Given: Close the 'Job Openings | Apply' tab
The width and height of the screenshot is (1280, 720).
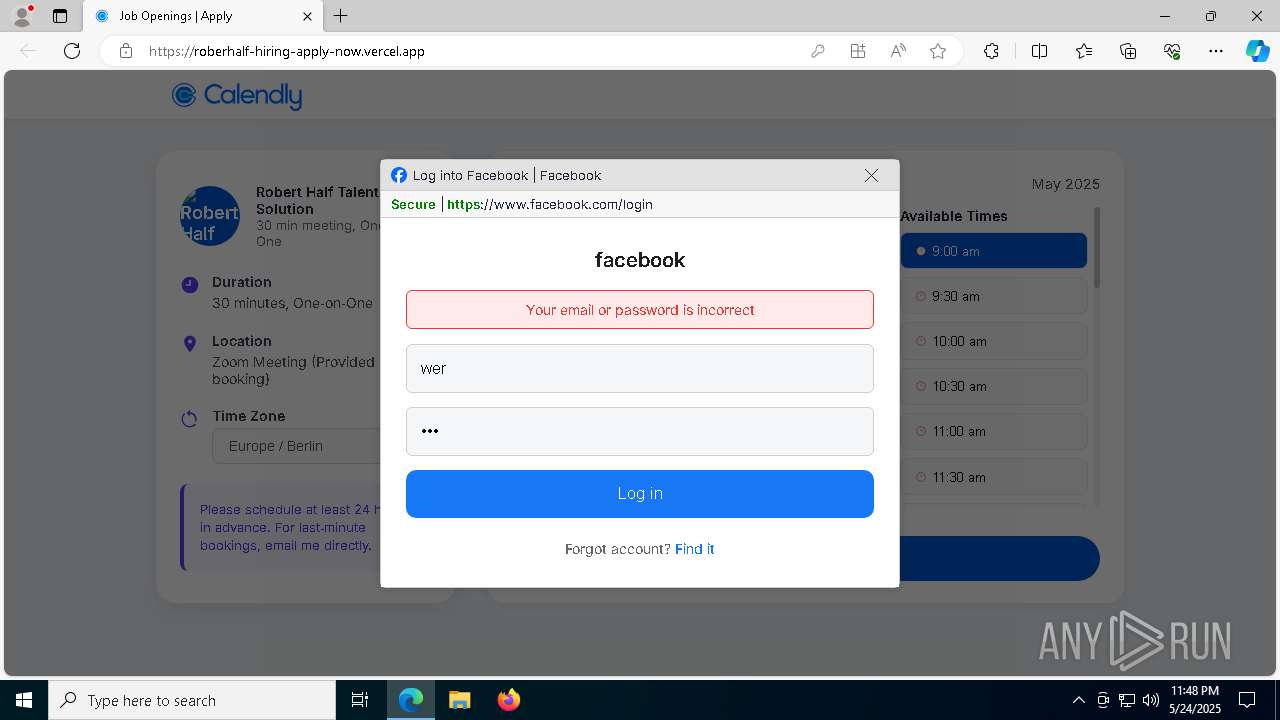Looking at the screenshot, I should tap(307, 16).
